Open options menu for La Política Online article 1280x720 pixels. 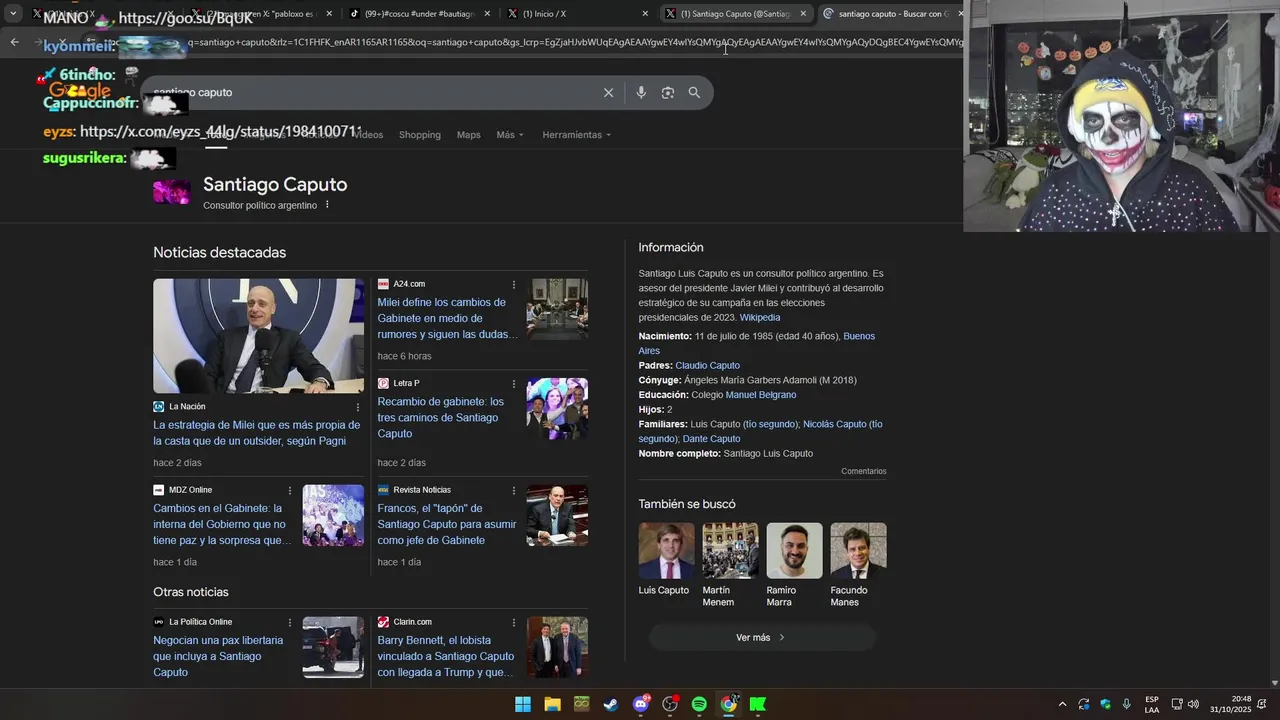[x=290, y=622]
